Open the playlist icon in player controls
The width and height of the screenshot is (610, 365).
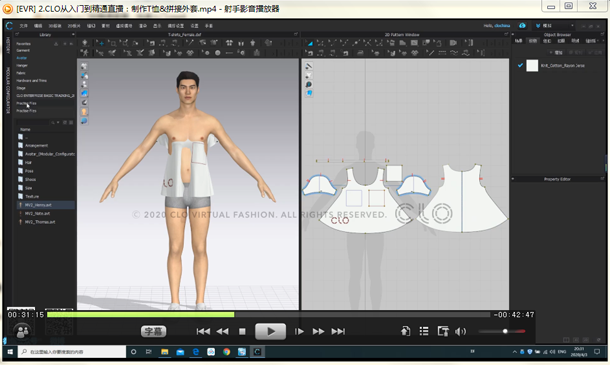(424, 331)
